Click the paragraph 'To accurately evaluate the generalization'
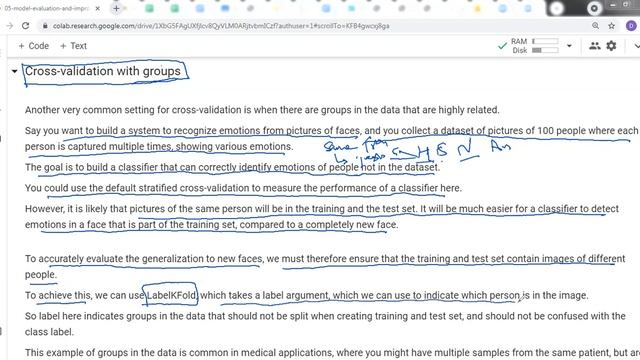Image resolution: width=640 pixels, height=360 pixels. pyautogui.click(x=325, y=266)
